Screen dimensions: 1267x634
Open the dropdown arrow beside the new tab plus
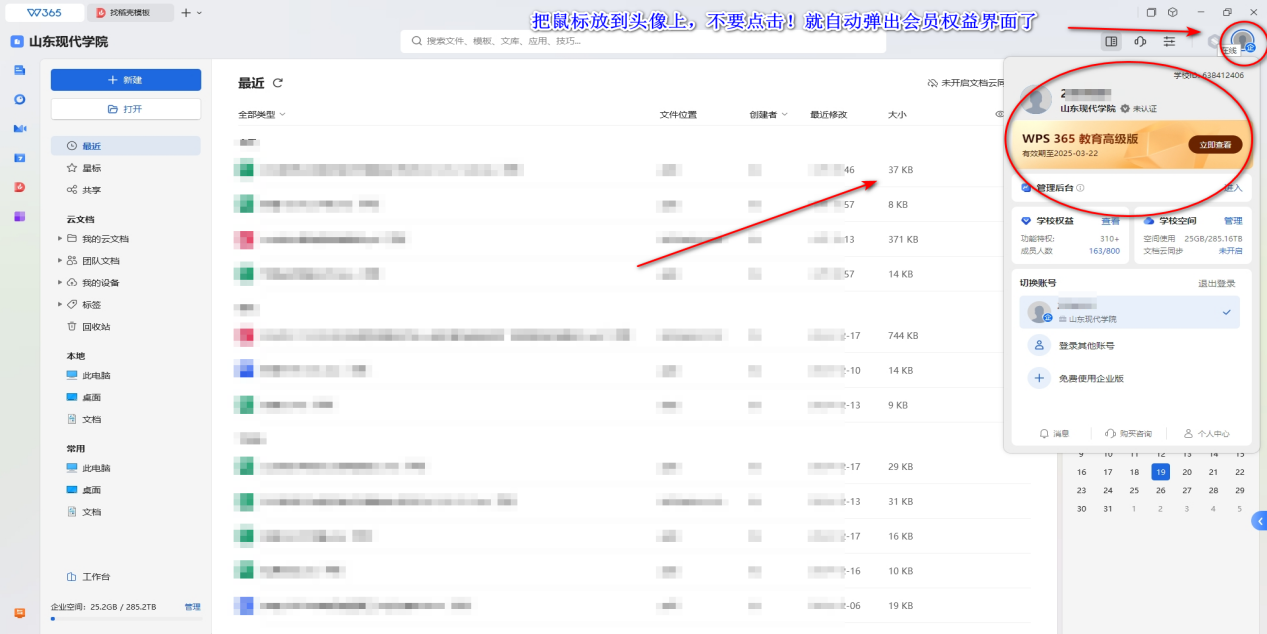(x=200, y=12)
